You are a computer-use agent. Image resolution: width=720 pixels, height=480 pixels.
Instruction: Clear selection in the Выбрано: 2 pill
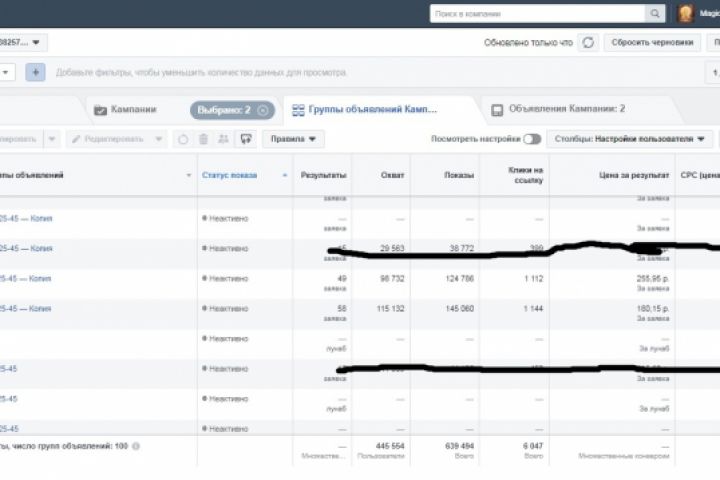click(263, 110)
